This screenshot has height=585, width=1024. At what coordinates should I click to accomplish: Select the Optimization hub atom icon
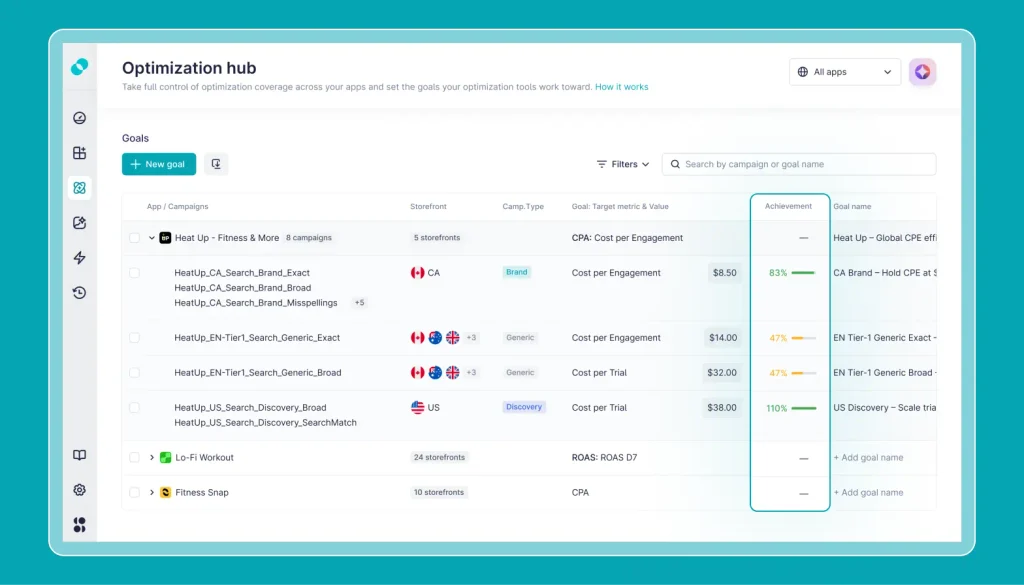(80, 188)
